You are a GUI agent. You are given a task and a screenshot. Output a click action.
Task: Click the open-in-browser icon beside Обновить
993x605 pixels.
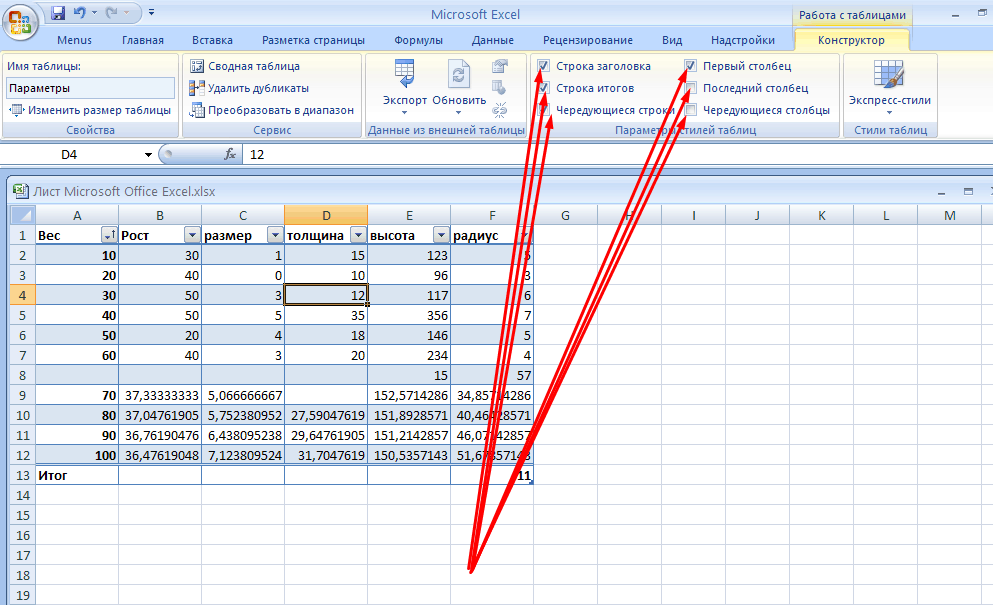click(x=500, y=88)
